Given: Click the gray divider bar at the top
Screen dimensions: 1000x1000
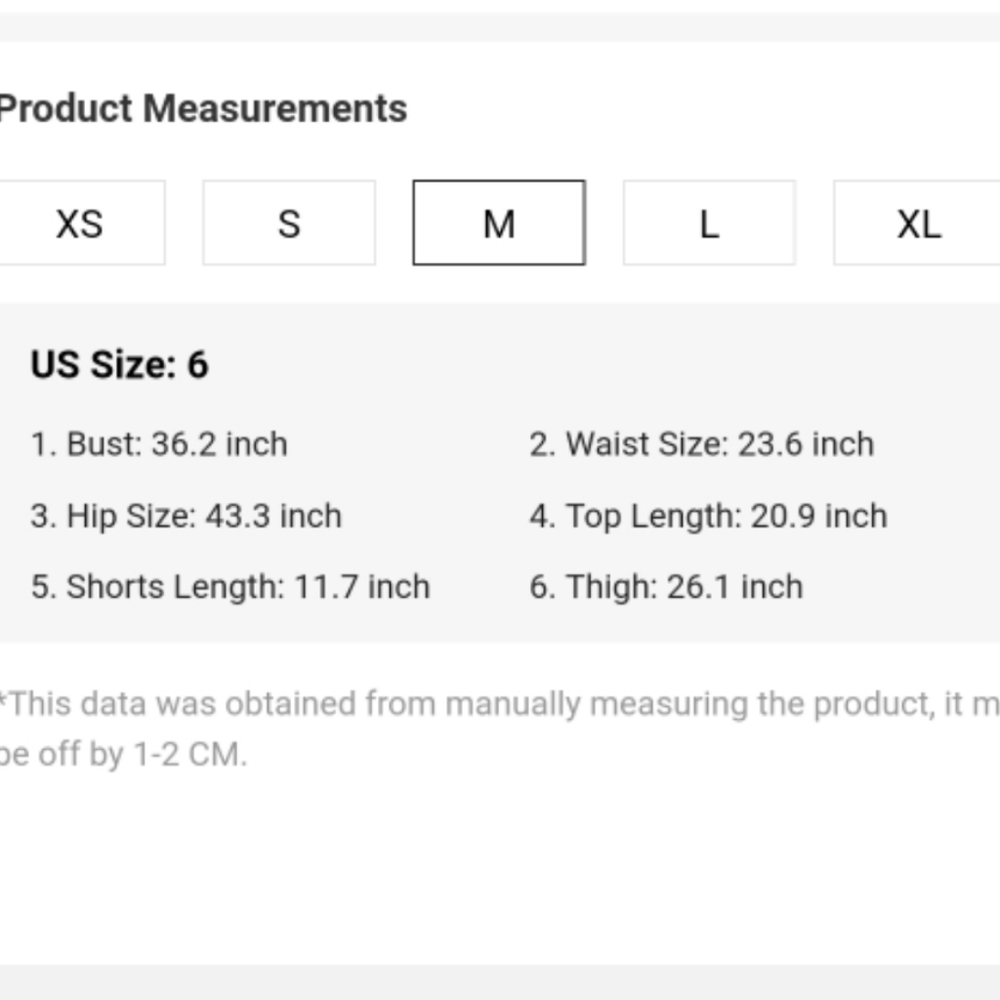Looking at the screenshot, I should click(x=500, y=27).
